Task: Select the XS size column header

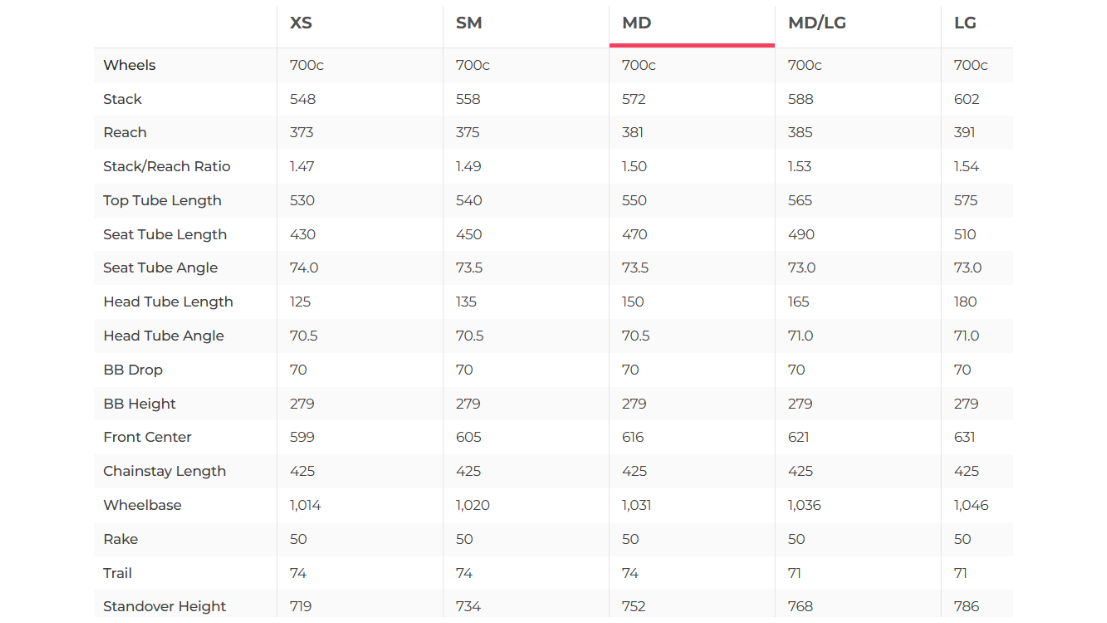Action: tap(301, 23)
